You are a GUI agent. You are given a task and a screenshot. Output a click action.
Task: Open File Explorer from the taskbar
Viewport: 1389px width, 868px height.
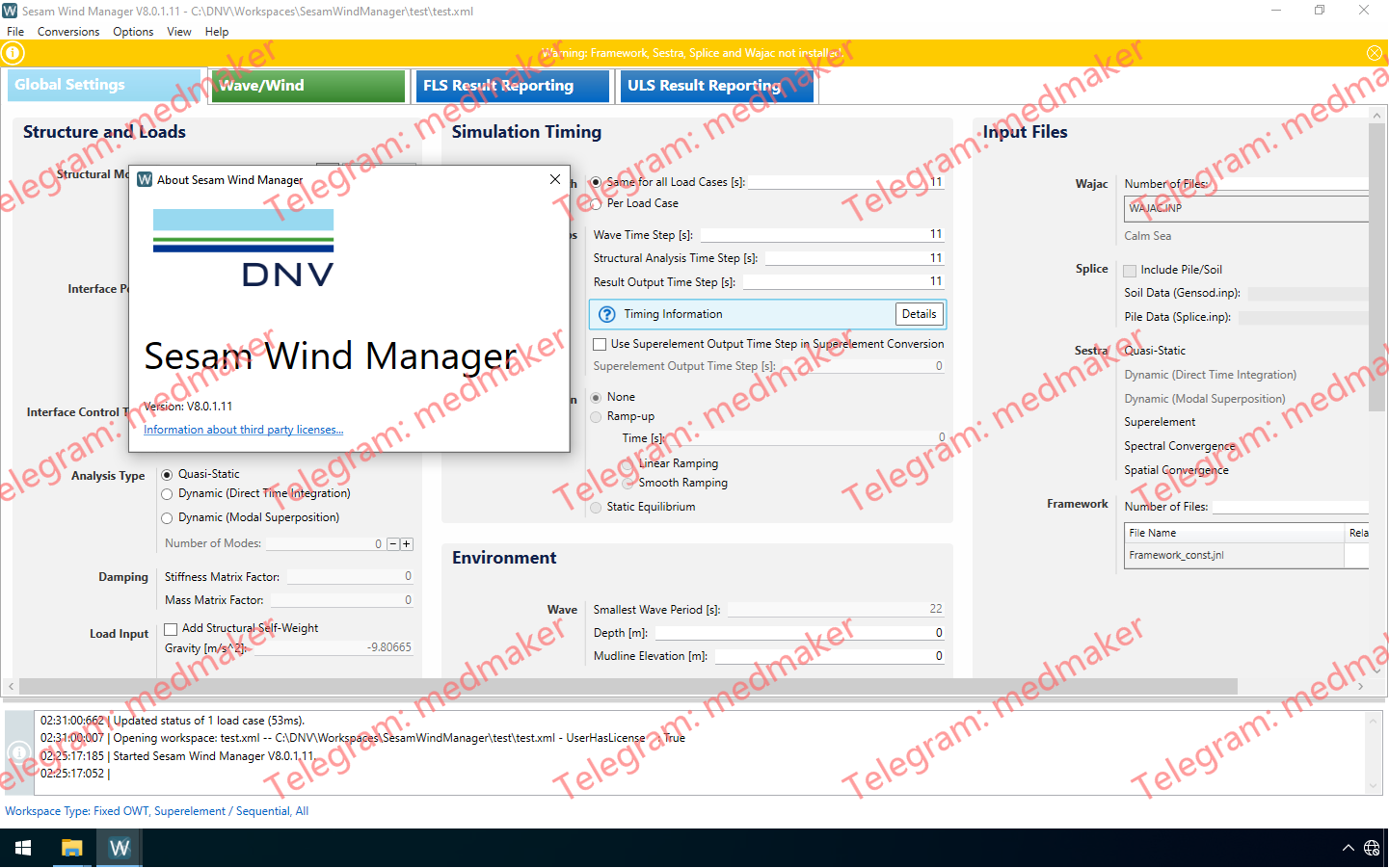coord(71,848)
